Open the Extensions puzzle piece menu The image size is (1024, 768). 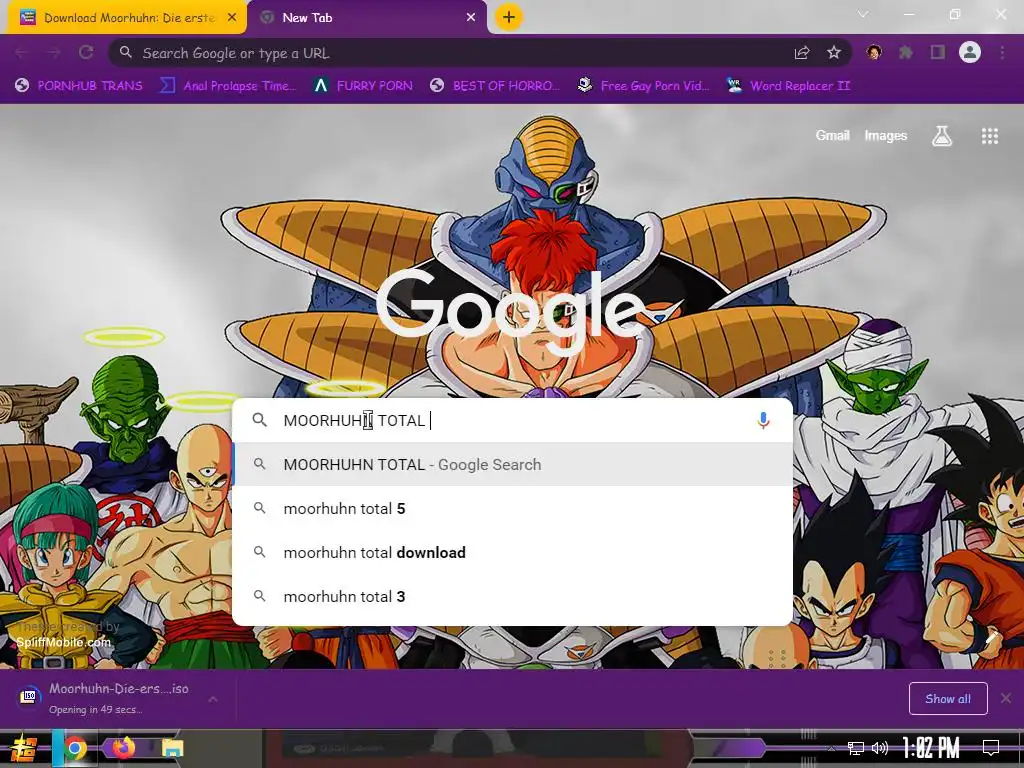tap(906, 52)
